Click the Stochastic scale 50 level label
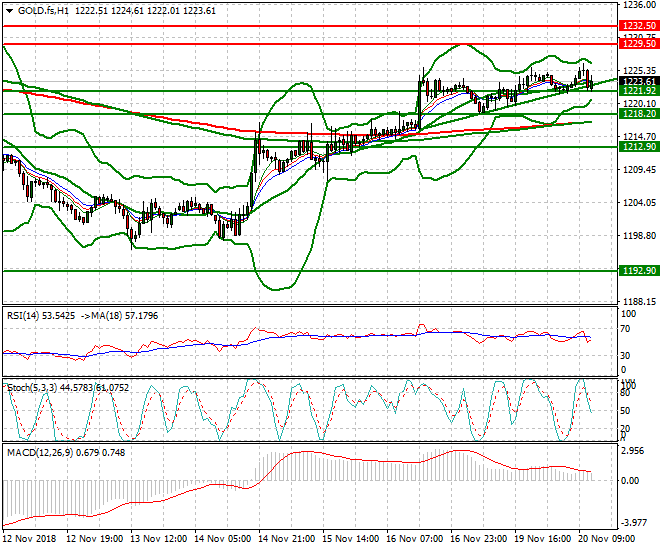 tap(625, 411)
